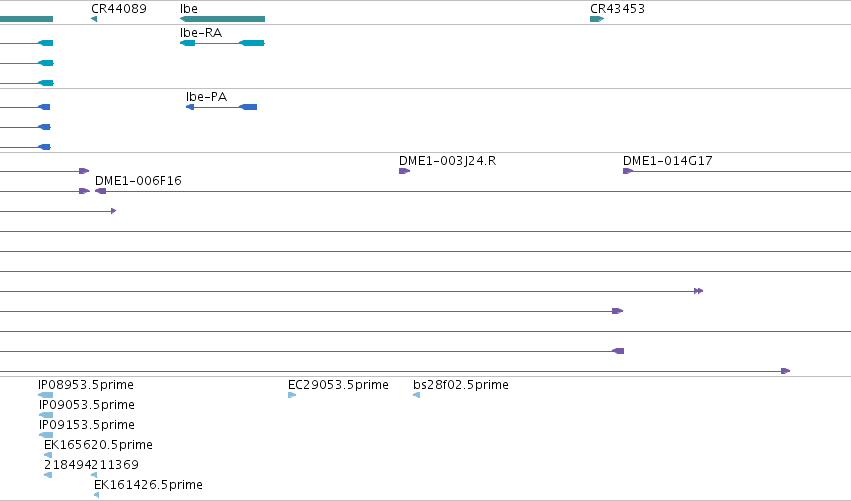
Task: Click the lbe-RA transcript feature
Action: (x=222, y=43)
